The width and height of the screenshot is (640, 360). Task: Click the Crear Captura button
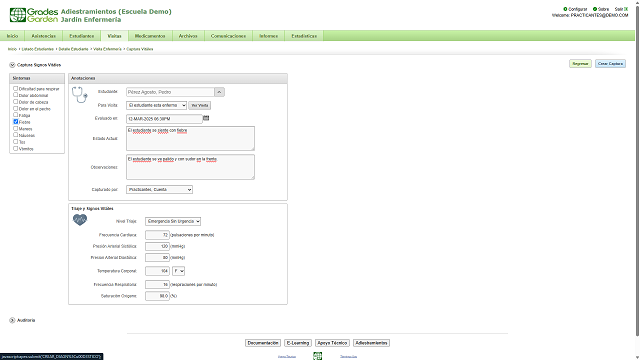[x=610, y=64]
